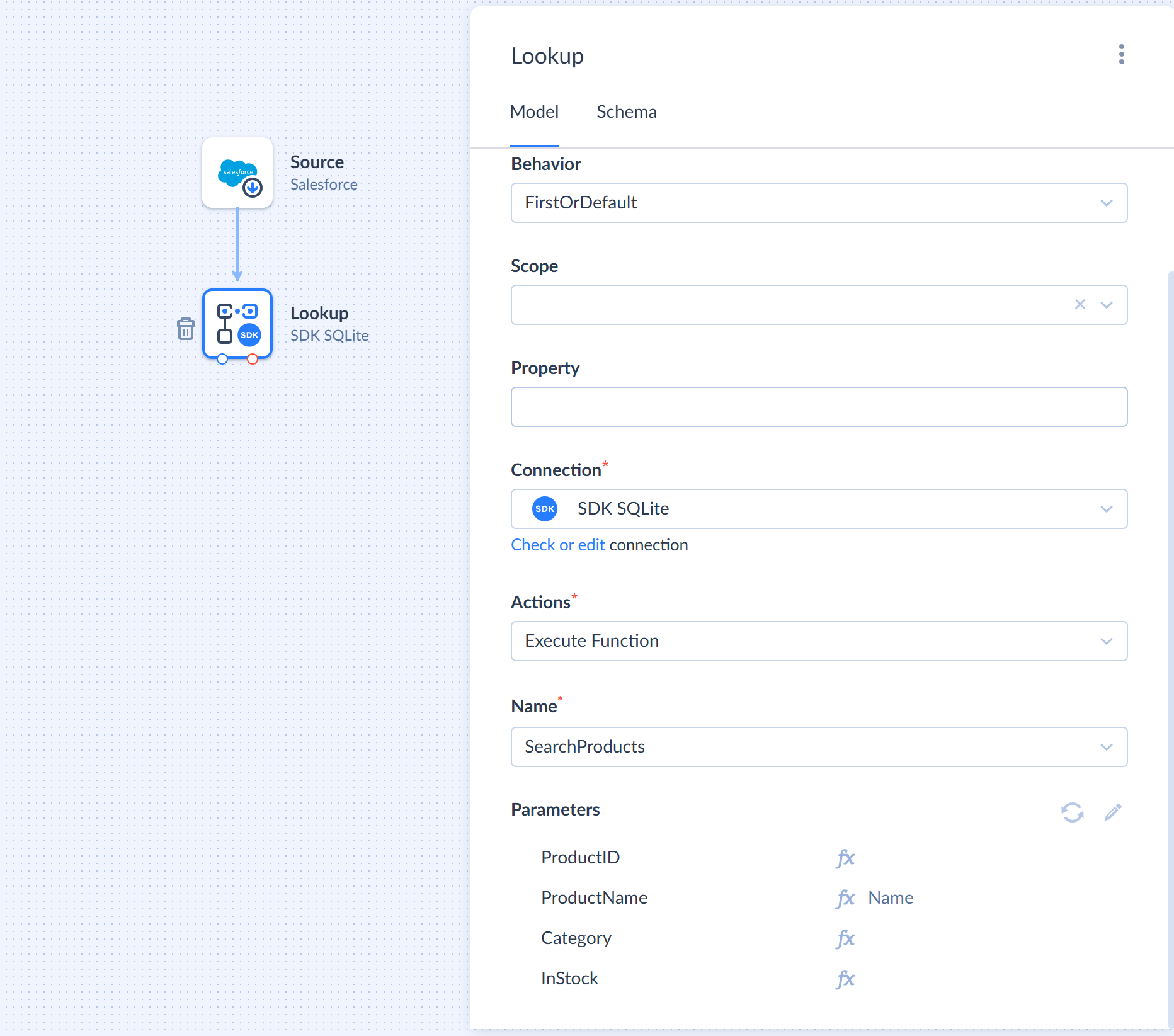The image size is (1174, 1036).
Task: Click the red error port of Lookup node
Action: pyautogui.click(x=253, y=359)
